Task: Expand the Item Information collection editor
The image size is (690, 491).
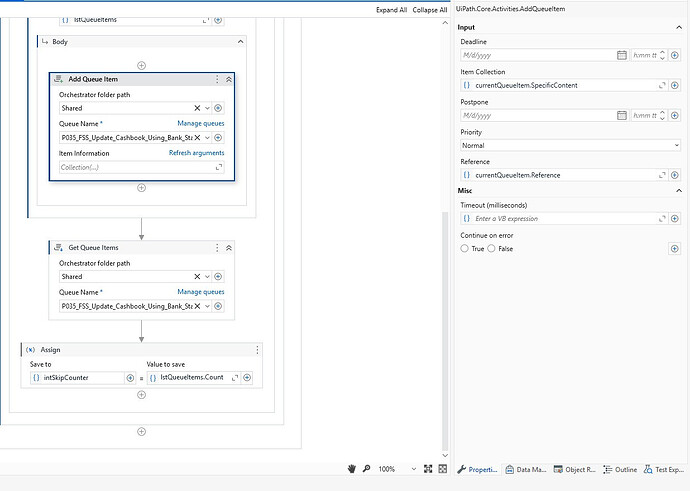Action: point(219,167)
